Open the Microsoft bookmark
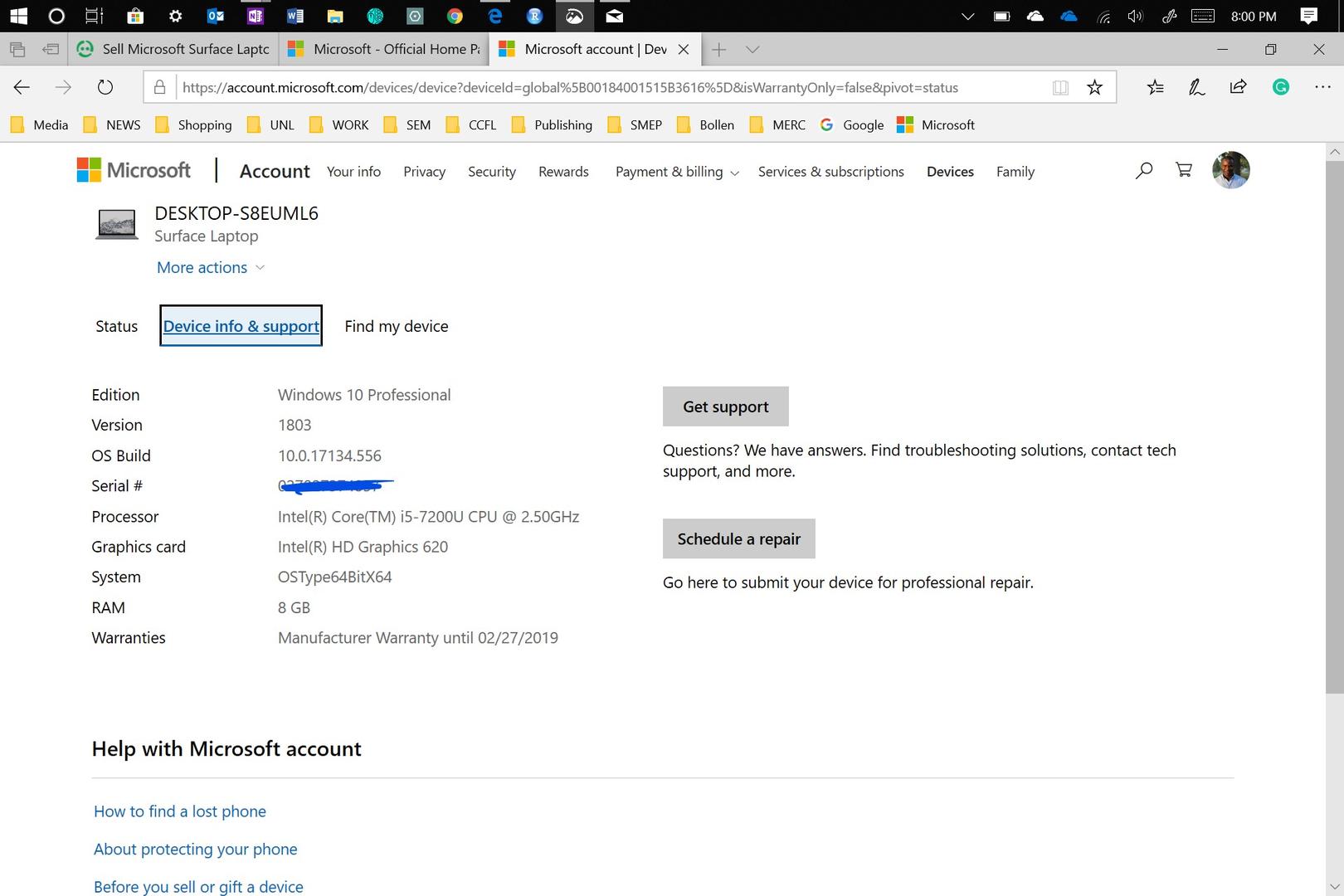 coord(937,124)
